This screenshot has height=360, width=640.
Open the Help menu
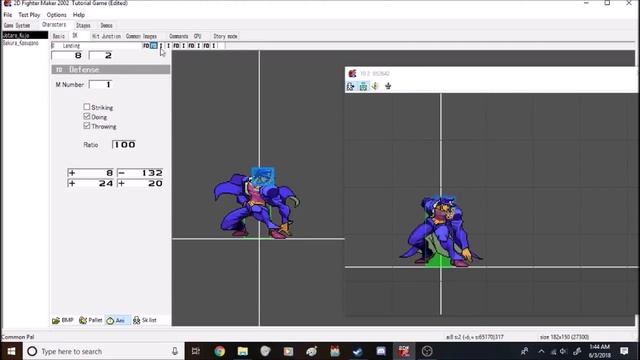79,15
